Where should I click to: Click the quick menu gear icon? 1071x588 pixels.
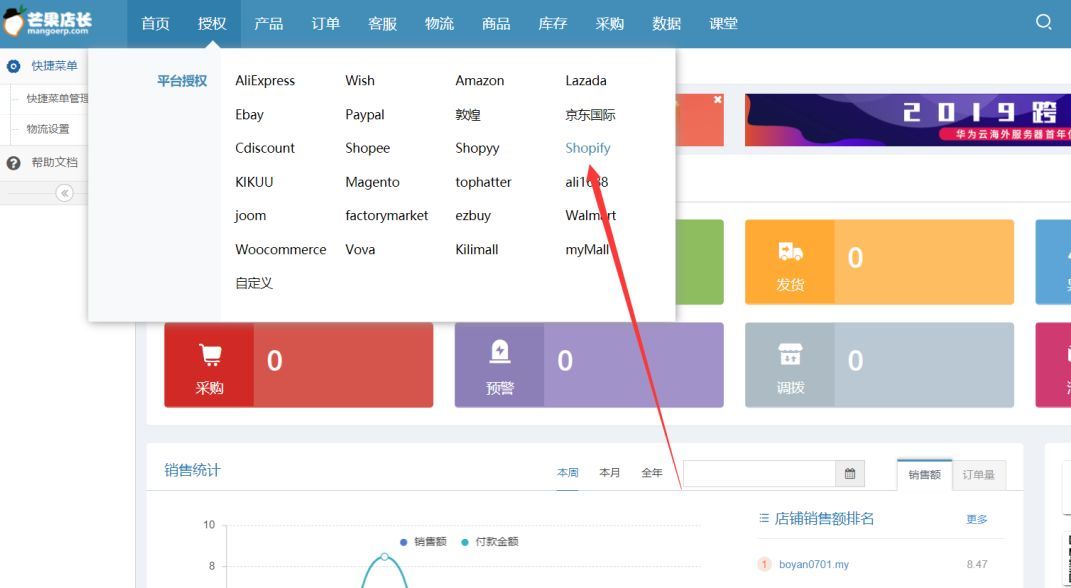(x=13, y=66)
